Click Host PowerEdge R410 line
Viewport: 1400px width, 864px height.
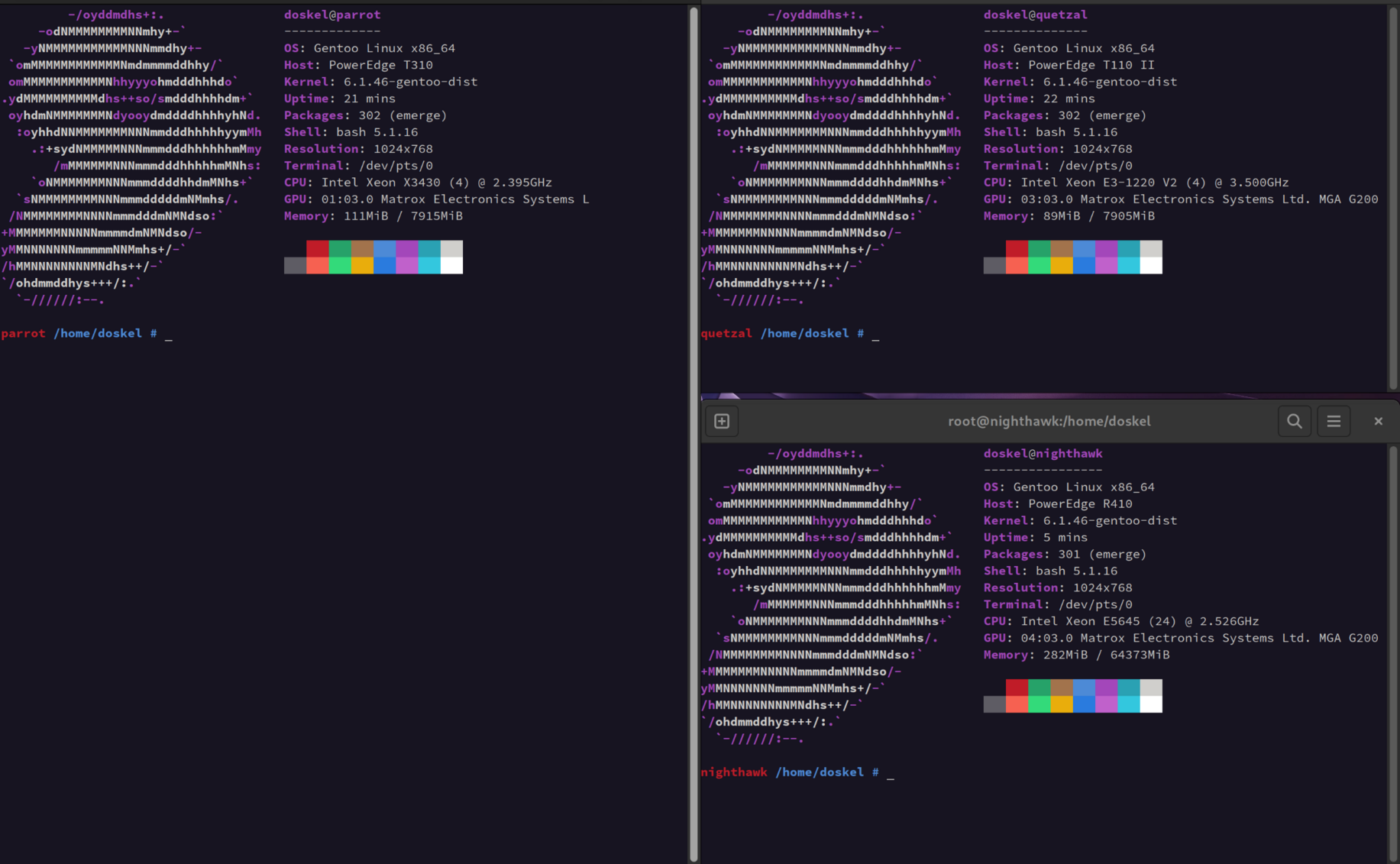click(1058, 504)
